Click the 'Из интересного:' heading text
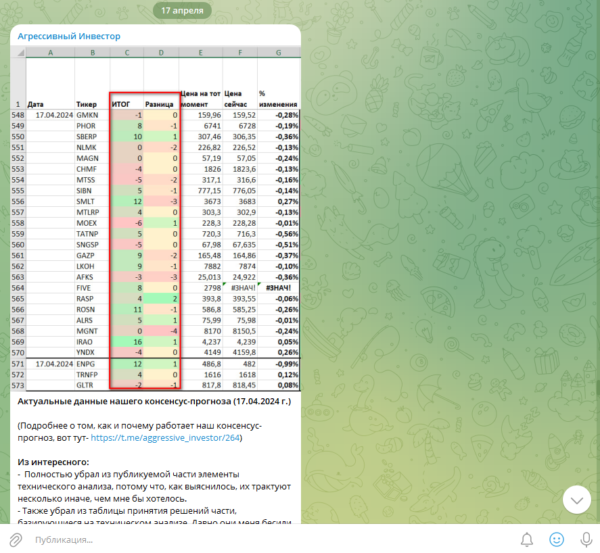Viewport: 600px width, 553px height. click(x=53, y=462)
